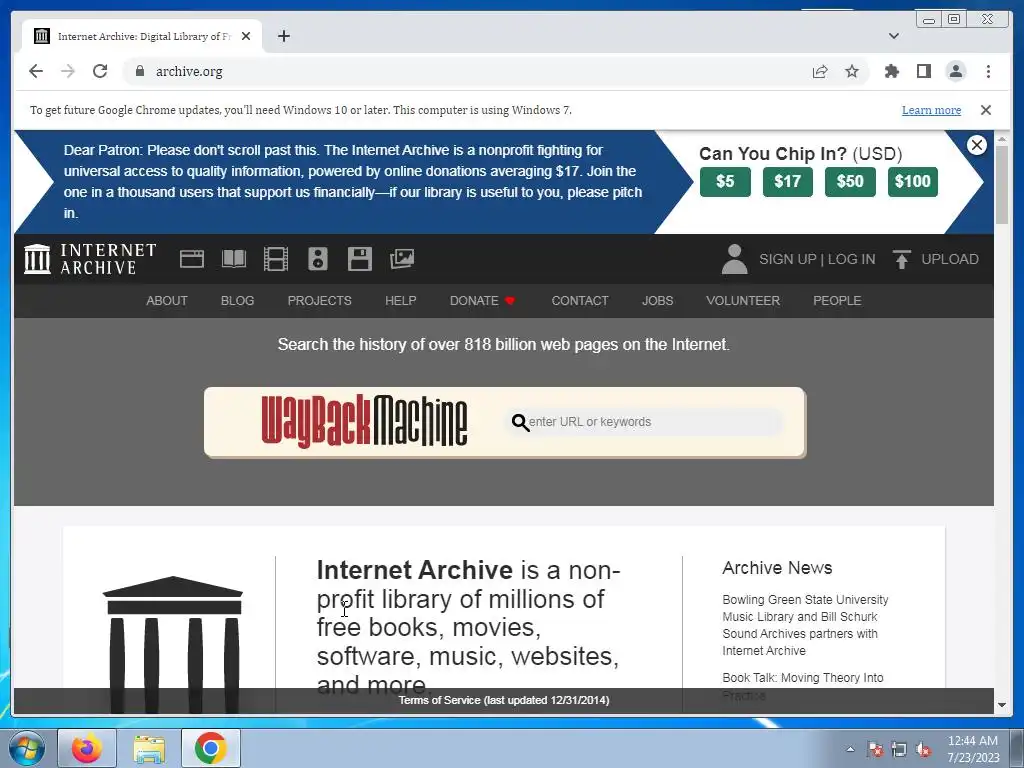The image size is (1024, 768).
Task: Expand the tab search chevron
Action: (893, 36)
